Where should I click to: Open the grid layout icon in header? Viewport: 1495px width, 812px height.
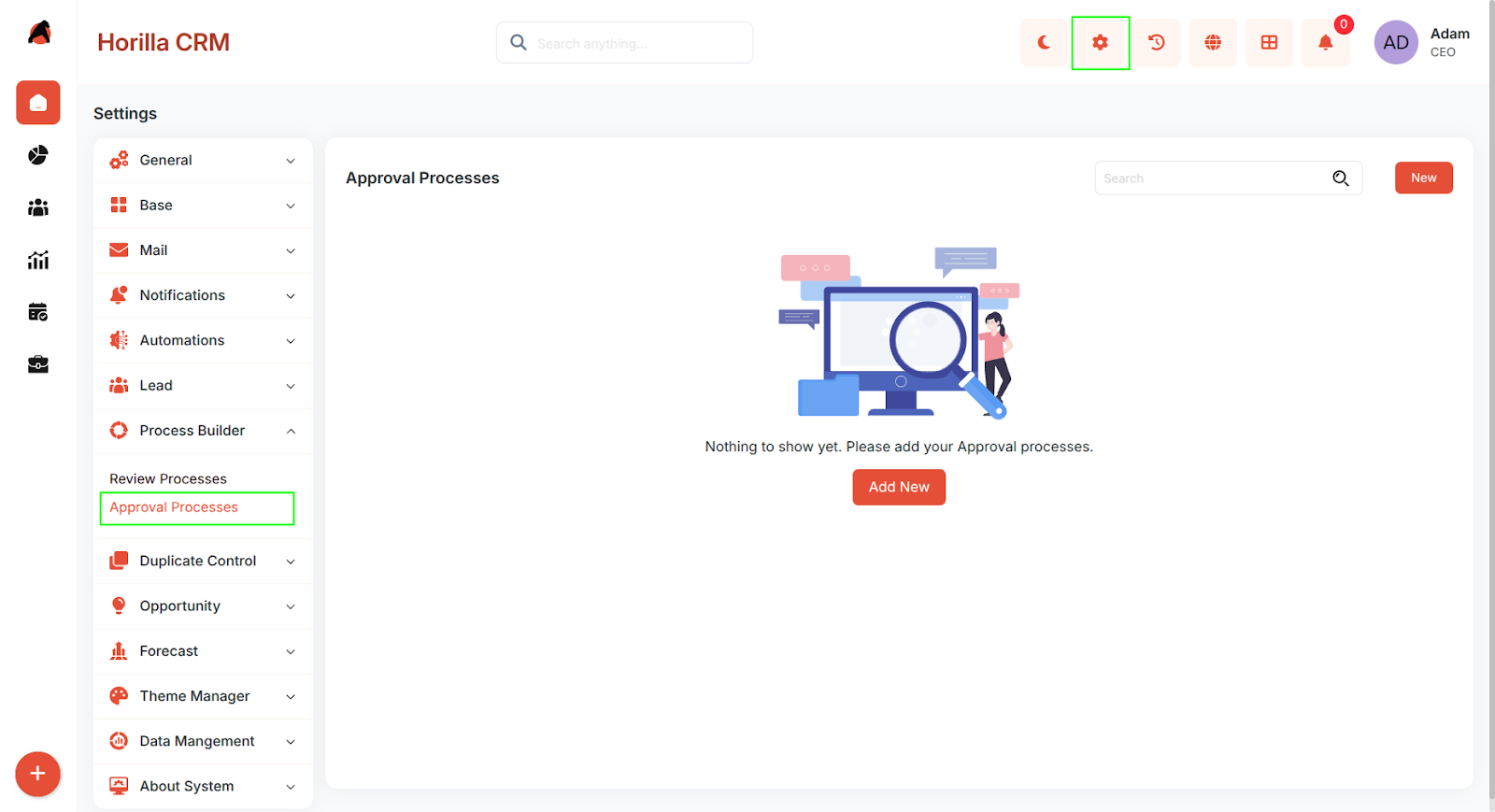pos(1269,43)
